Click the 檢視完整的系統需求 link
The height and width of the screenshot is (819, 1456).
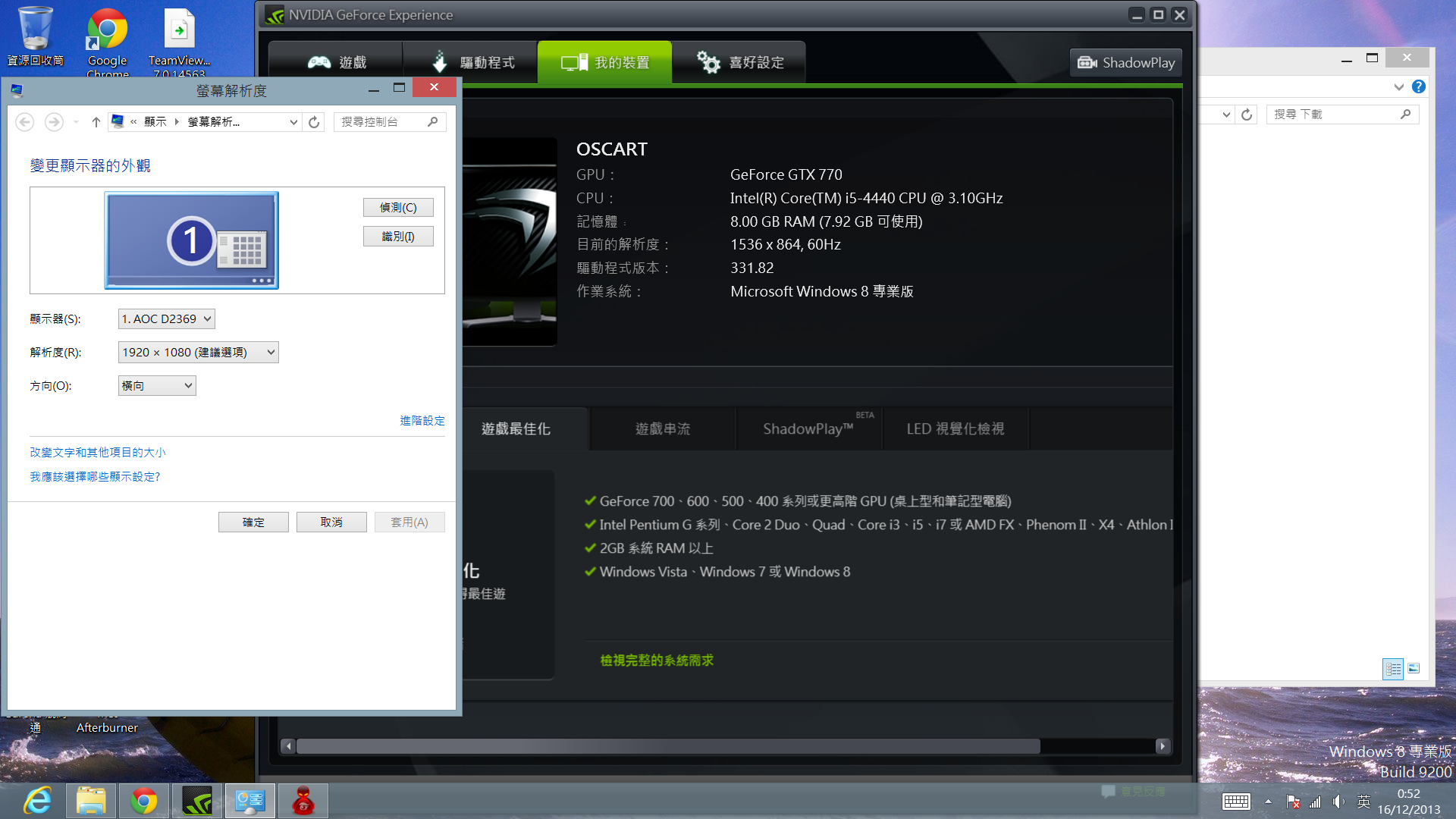click(657, 661)
